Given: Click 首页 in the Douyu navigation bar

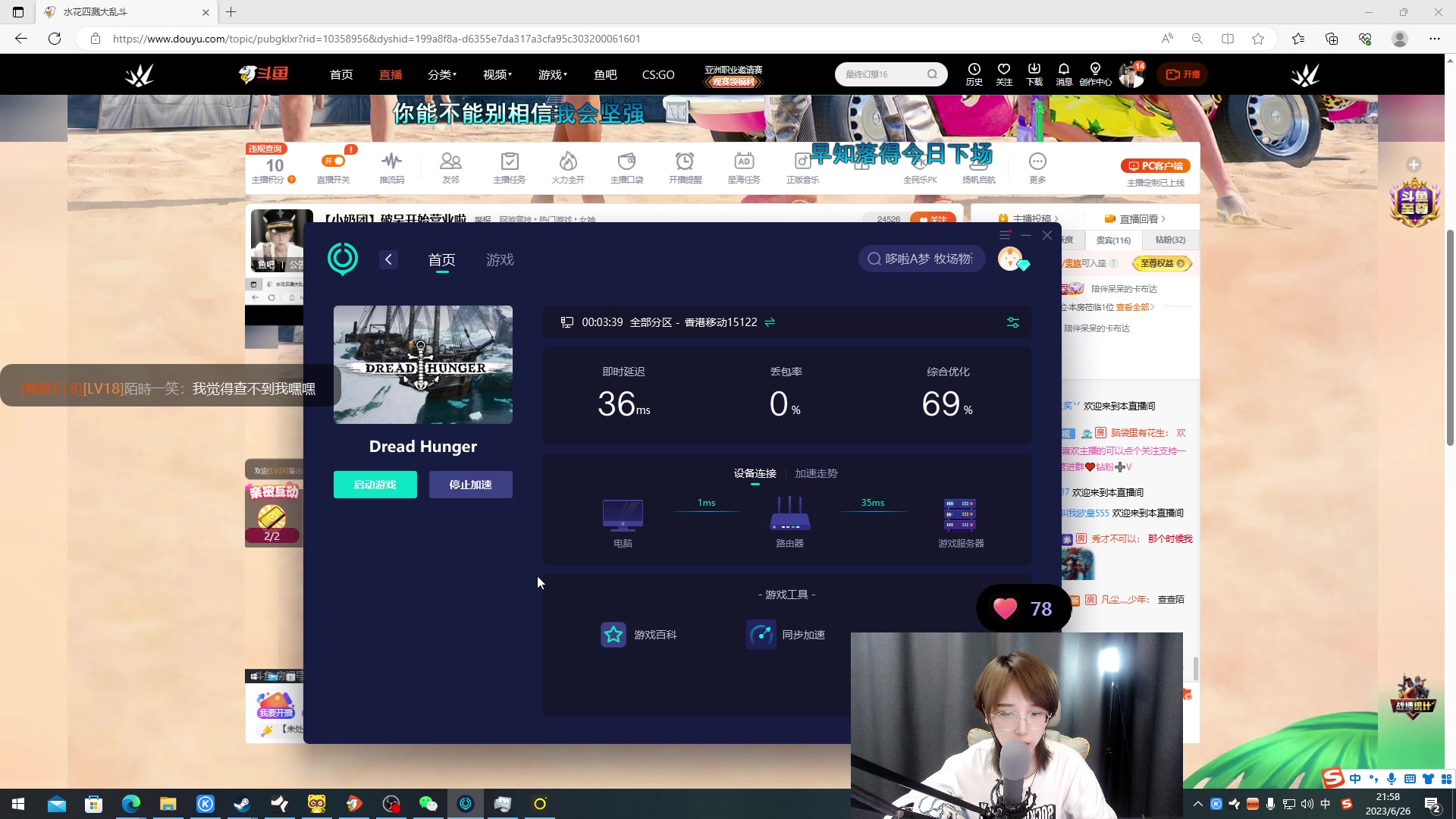Looking at the screenshot, I should tap(341, 74).
